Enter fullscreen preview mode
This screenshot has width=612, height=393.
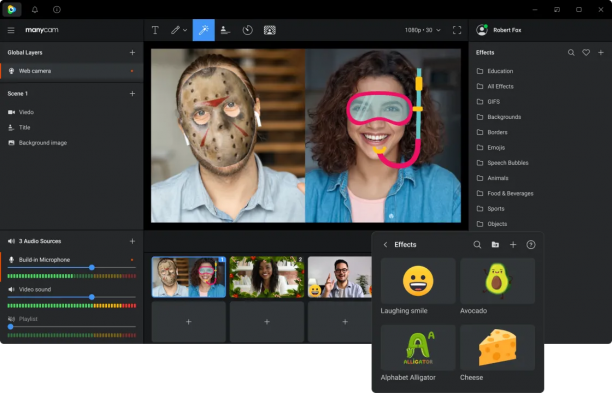[457, 30]
